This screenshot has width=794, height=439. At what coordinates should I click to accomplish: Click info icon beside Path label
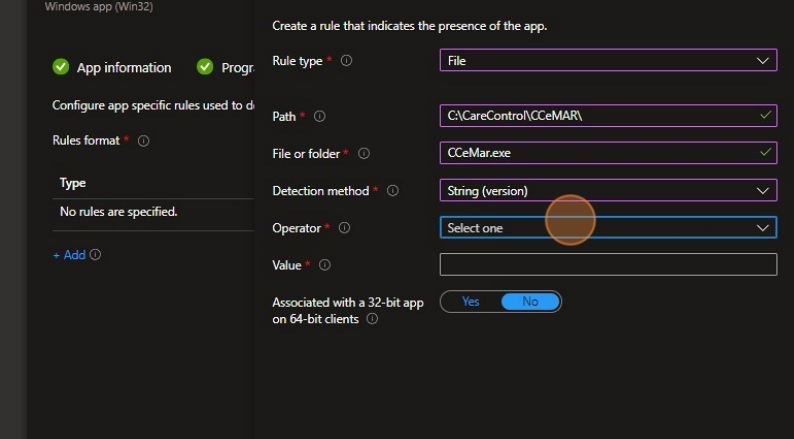tap(320, 117)
